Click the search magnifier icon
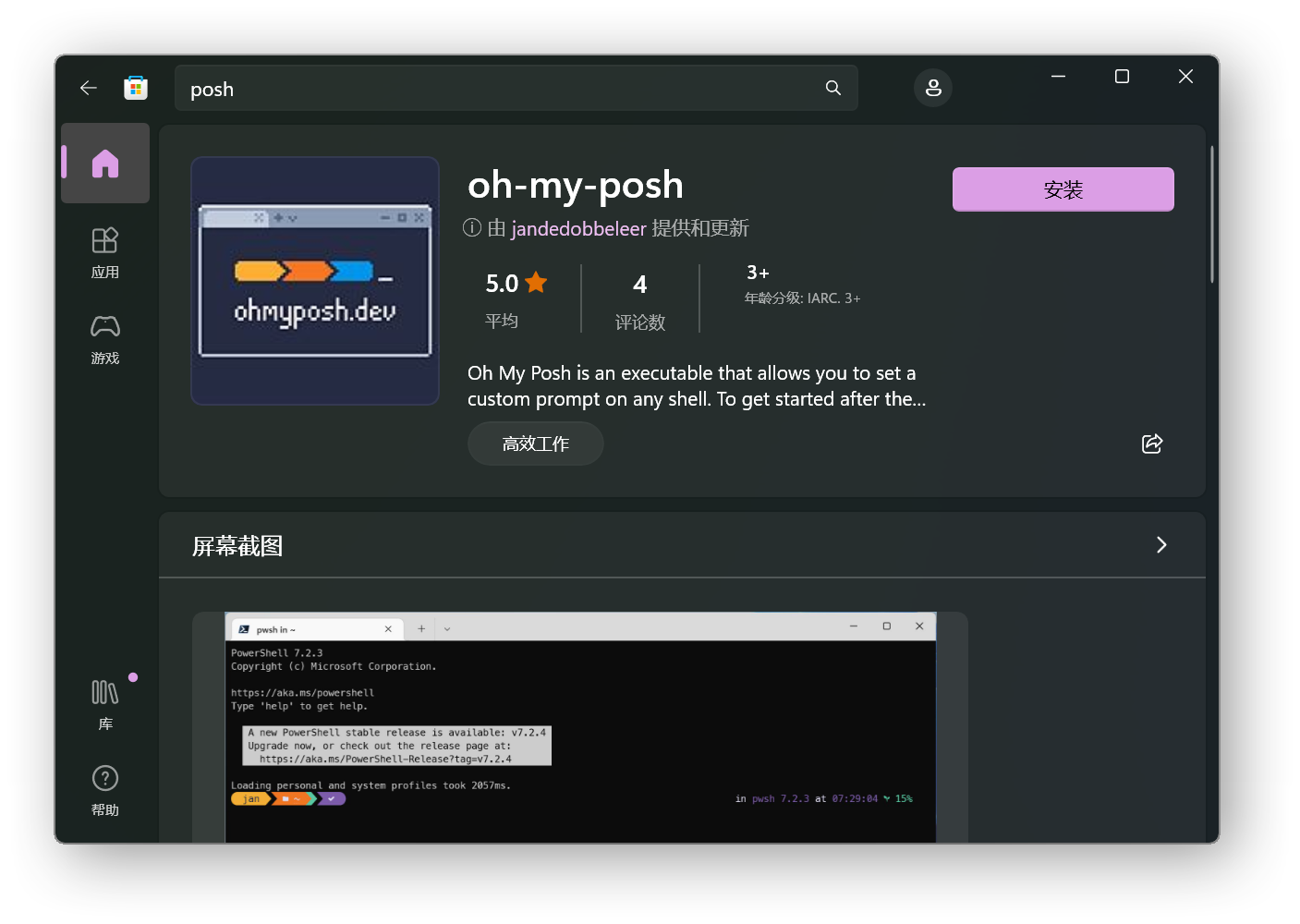 tap(833, 88)
